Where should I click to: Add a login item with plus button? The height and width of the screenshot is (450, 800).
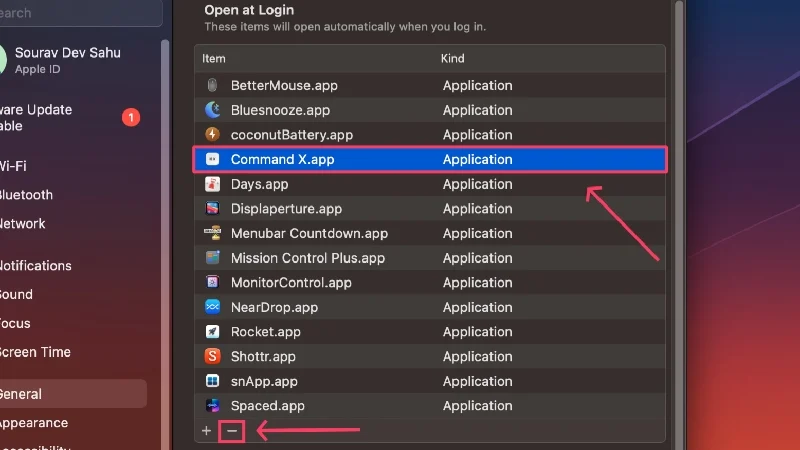point(207,431)
